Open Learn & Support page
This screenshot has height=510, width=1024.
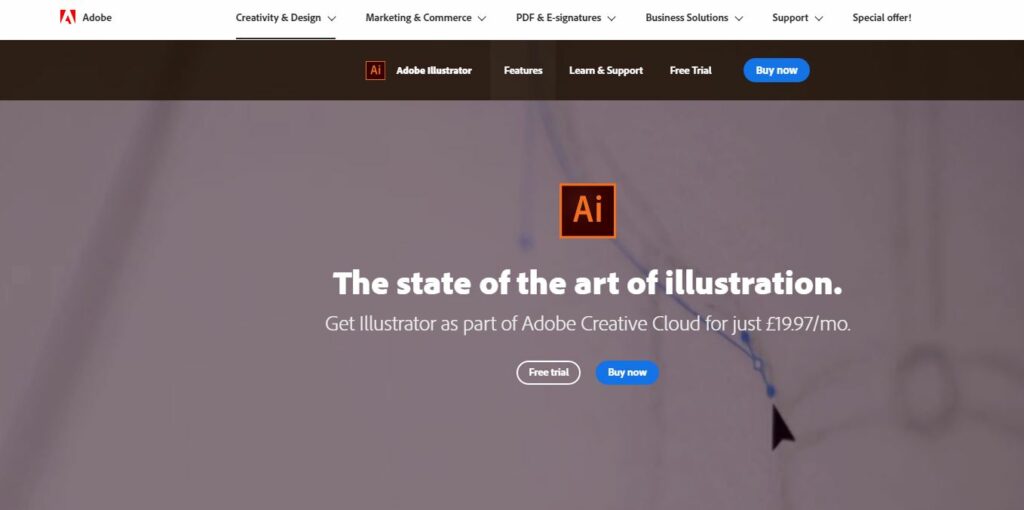point(606,71)
